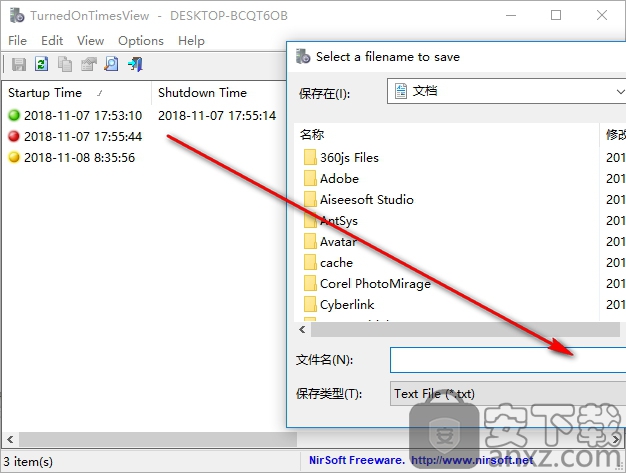Click the red status icon for 17:55:44 entry
Screen dimensions: 626x473
(x=14, y=137)
